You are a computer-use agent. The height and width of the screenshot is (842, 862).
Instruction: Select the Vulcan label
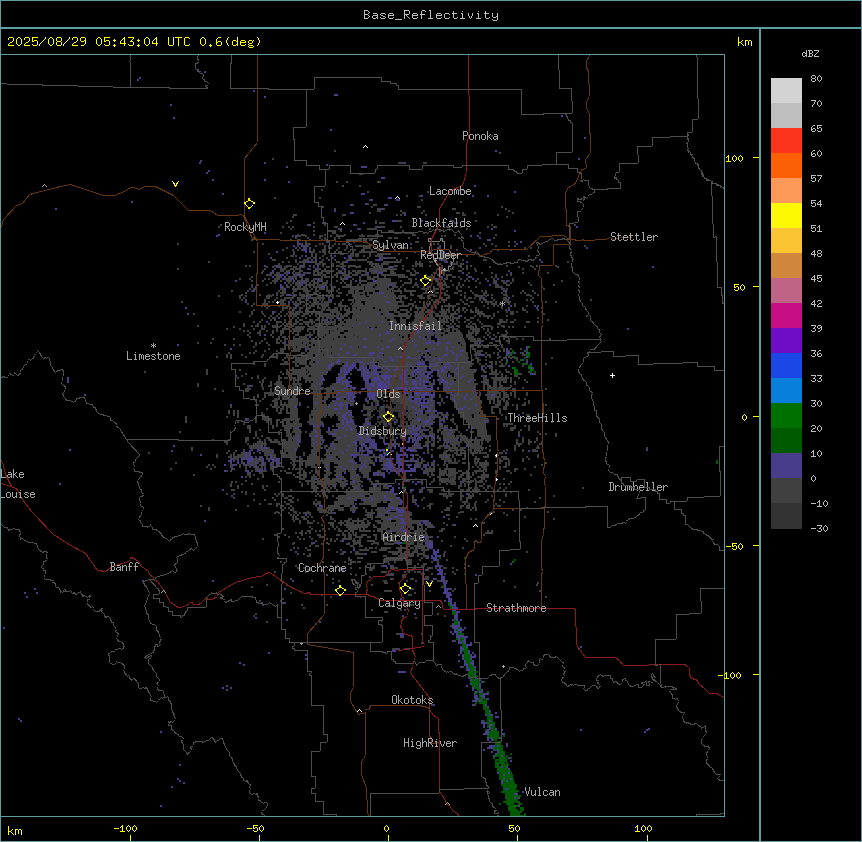[543, 792]
